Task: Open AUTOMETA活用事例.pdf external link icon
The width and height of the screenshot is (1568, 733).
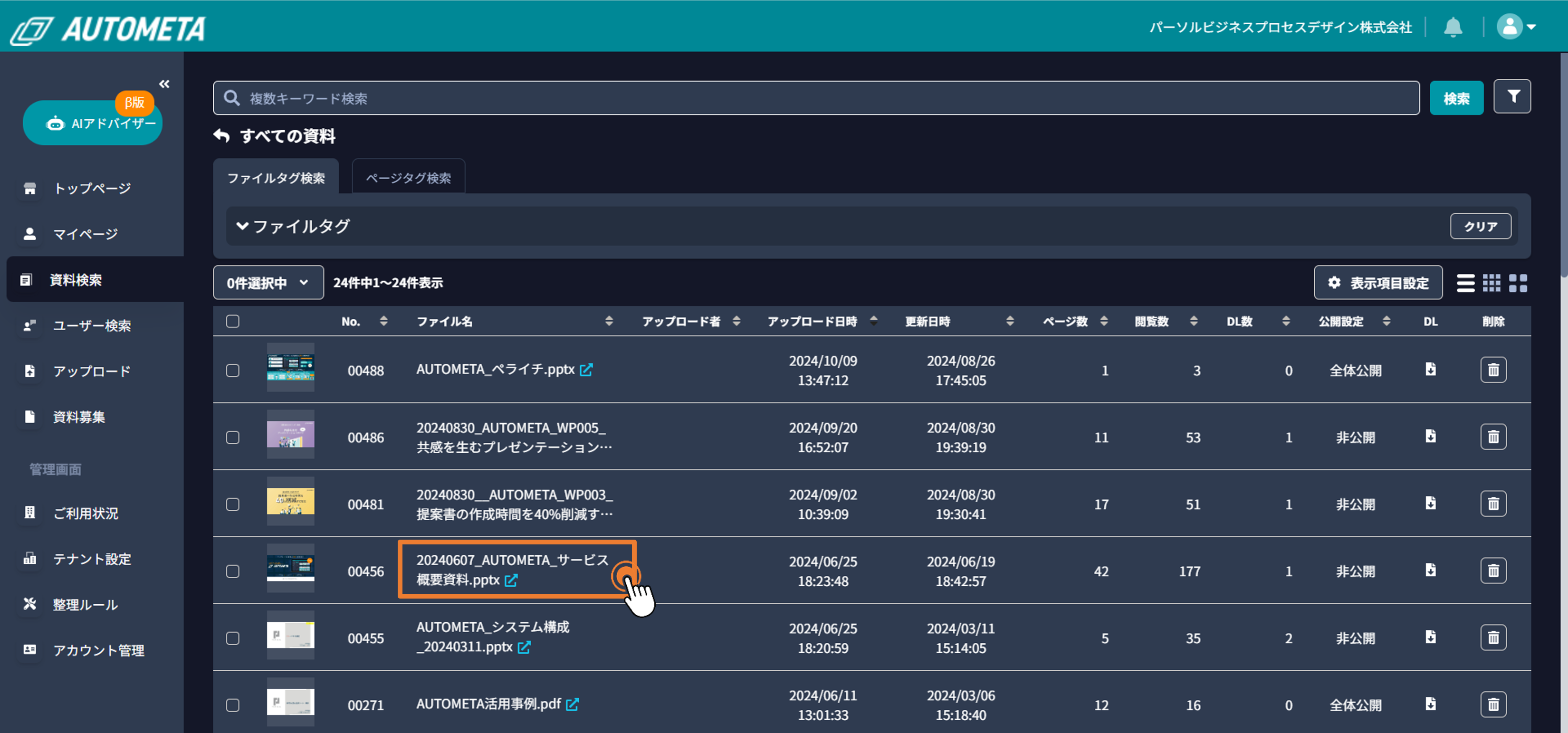Action: point(572,705)
